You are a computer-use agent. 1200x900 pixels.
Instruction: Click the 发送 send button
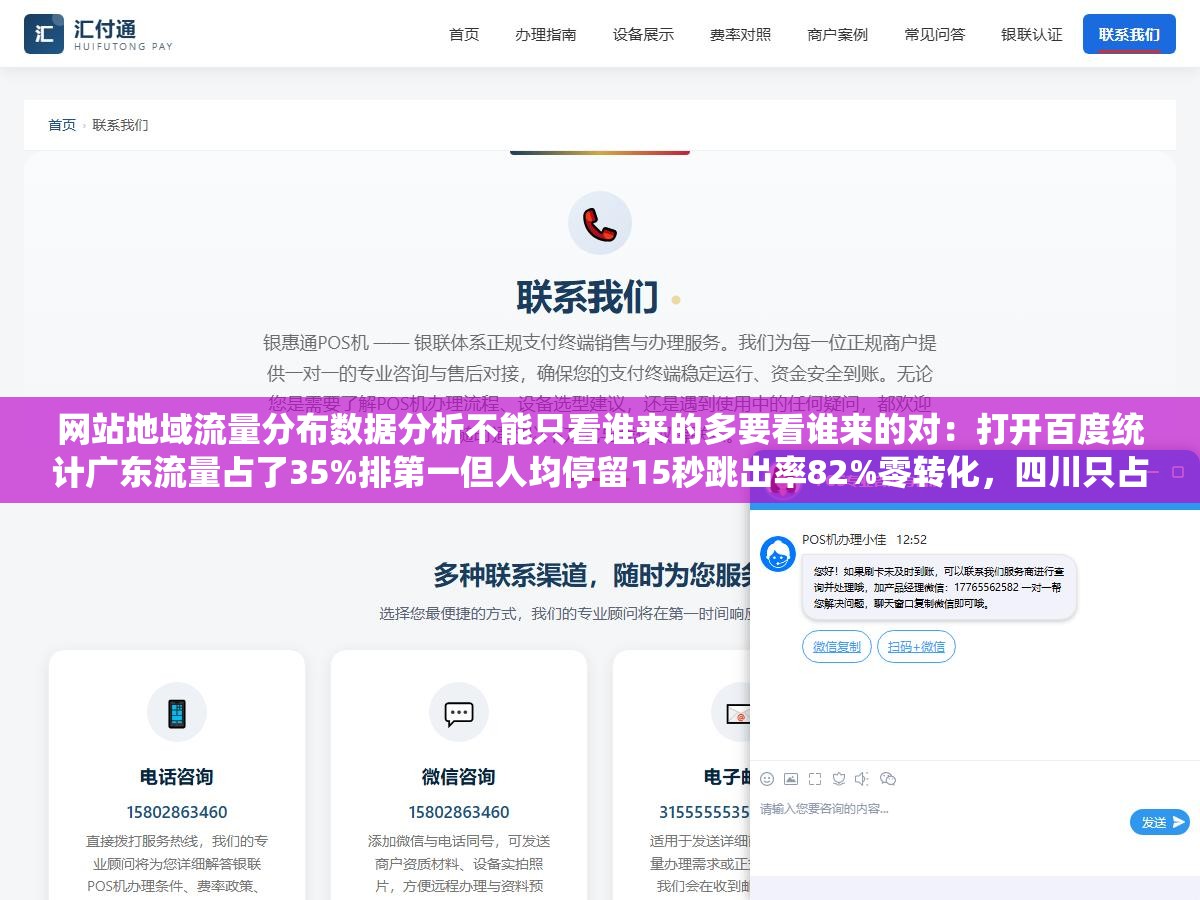pos(1160,822)
